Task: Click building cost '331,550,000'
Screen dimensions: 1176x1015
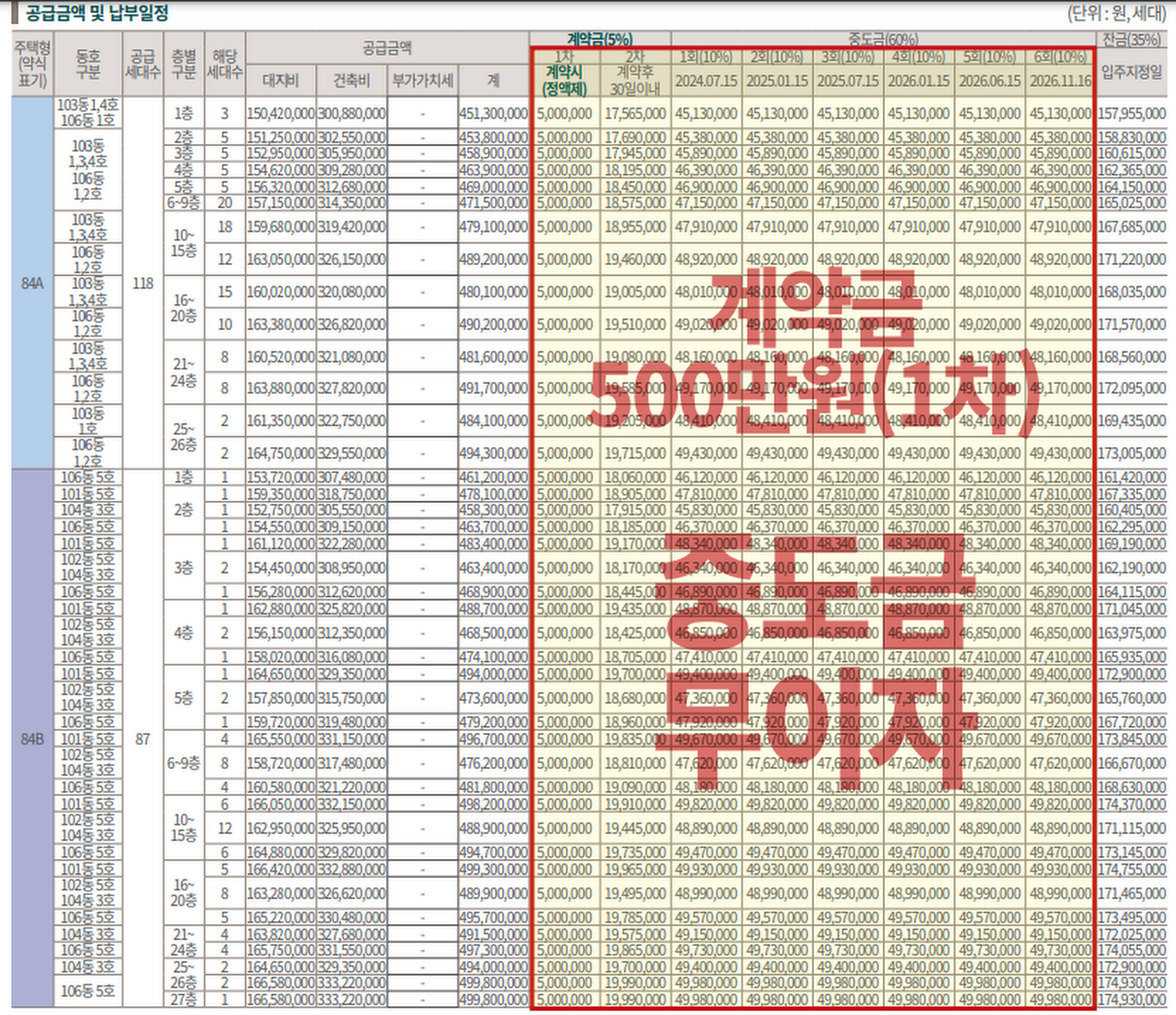Action: (x=352, y=950)
